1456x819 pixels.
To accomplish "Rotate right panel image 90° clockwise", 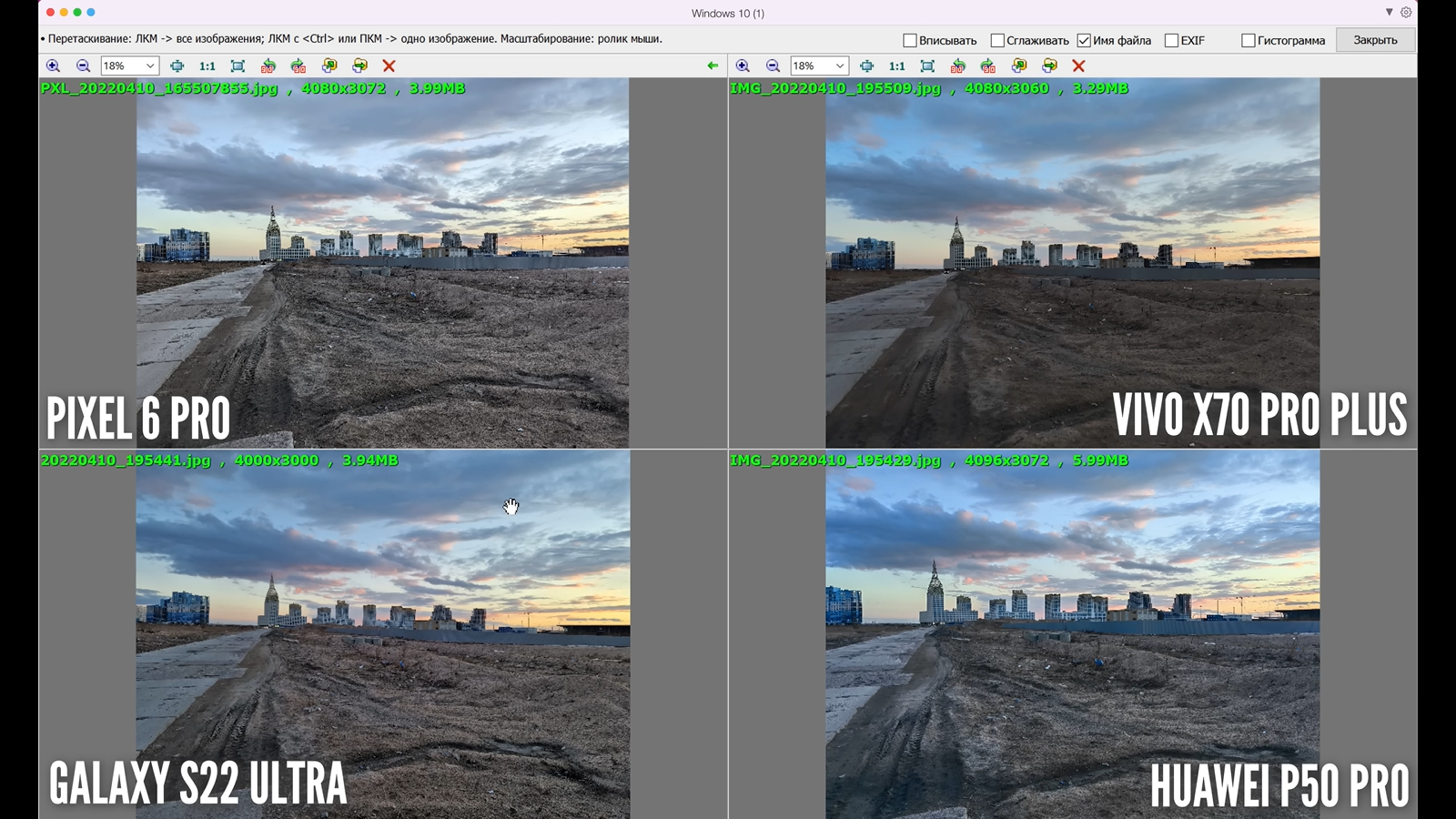I will 988,66.
